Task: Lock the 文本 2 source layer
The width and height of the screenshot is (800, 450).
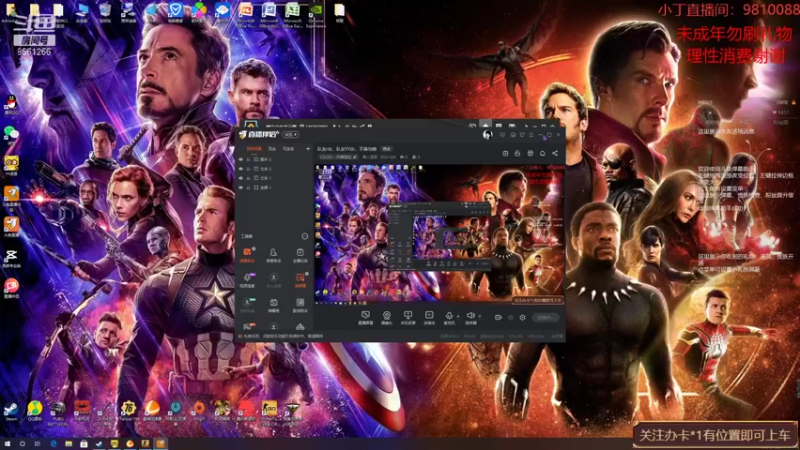Action: (248, 169)
